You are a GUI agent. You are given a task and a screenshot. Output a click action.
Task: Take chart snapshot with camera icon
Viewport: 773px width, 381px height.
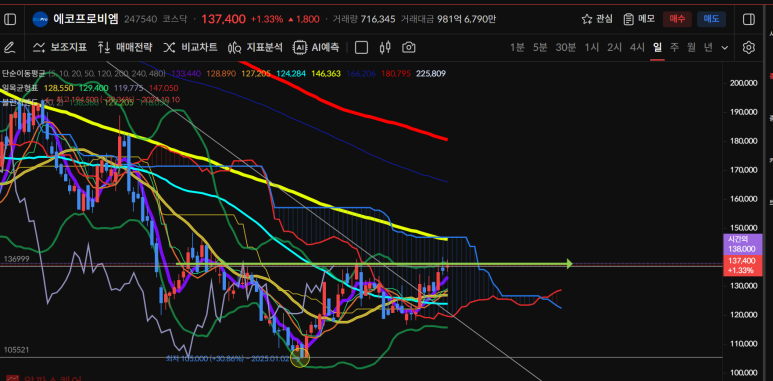pyautogui.click(x=408, y=47)
